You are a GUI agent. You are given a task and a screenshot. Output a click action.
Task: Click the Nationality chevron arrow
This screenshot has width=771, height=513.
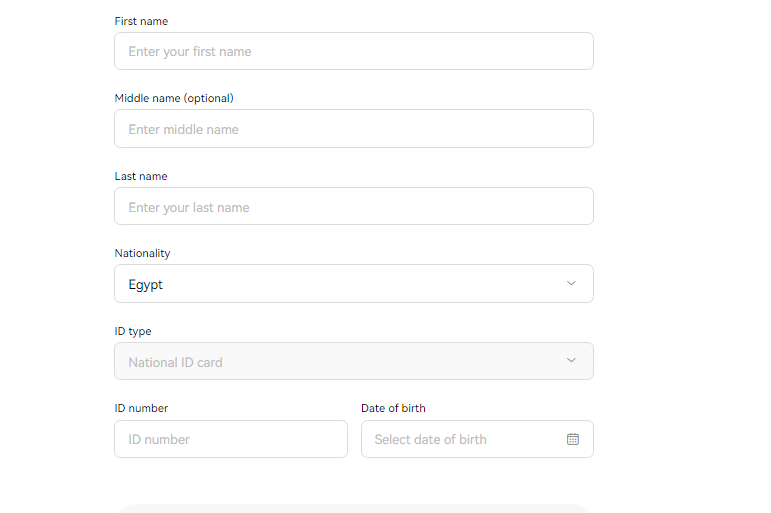coord(571,283)
